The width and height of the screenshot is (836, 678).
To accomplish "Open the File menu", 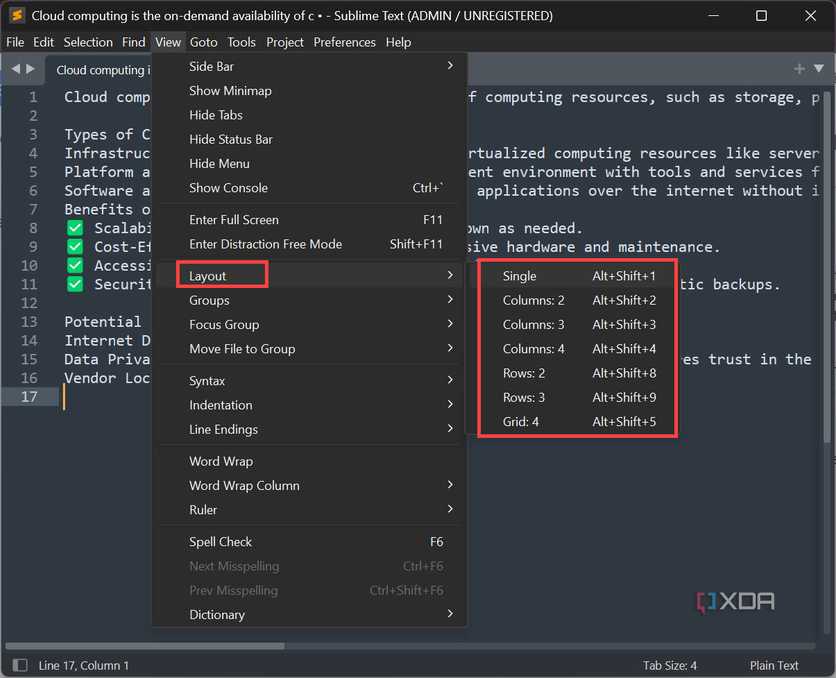I will [x=15, y=42].
